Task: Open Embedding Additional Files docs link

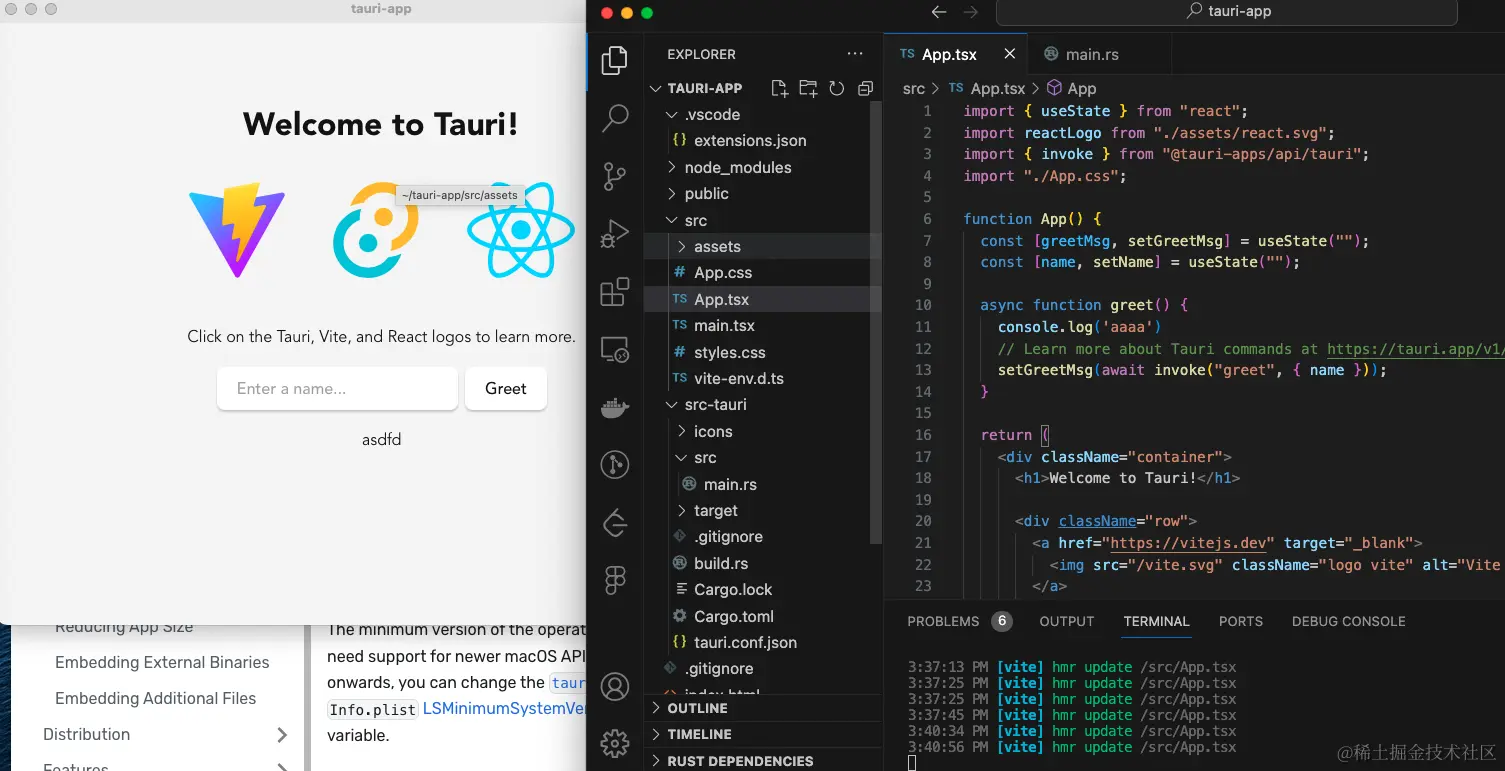Action: tap(155, 698)
